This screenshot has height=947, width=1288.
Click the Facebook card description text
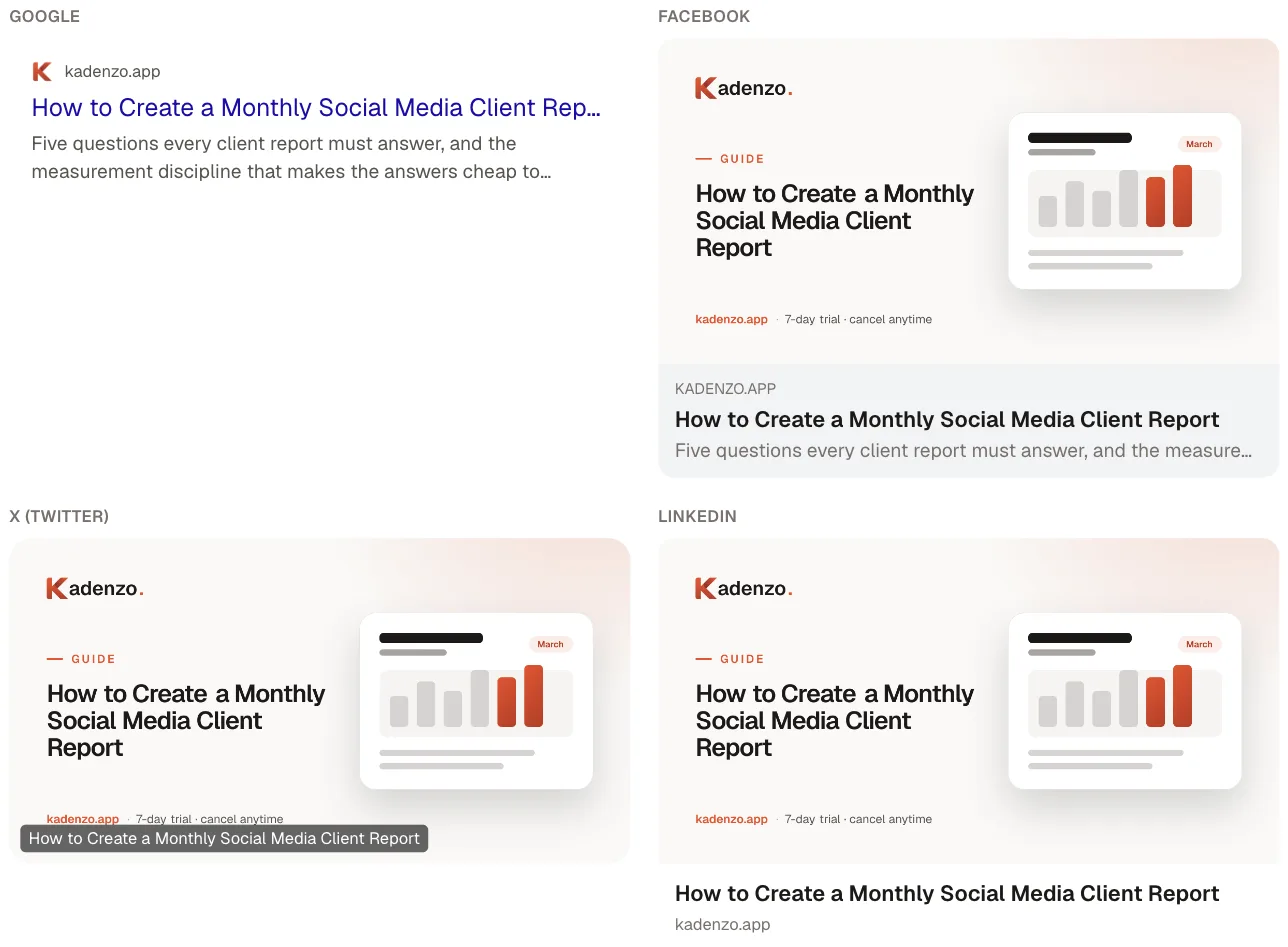tap(963, 451)
